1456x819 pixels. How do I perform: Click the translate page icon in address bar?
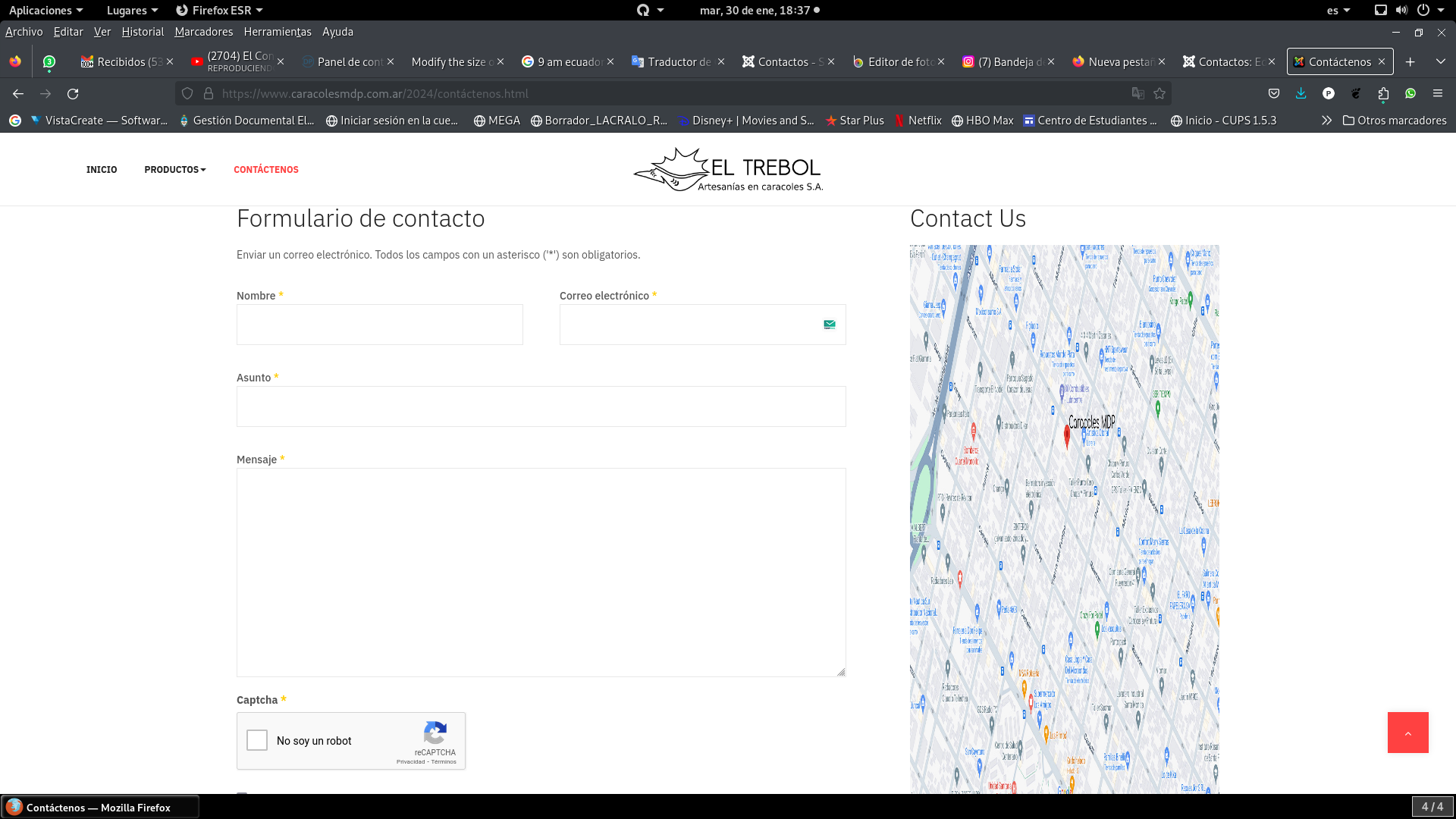point(1137,94)
